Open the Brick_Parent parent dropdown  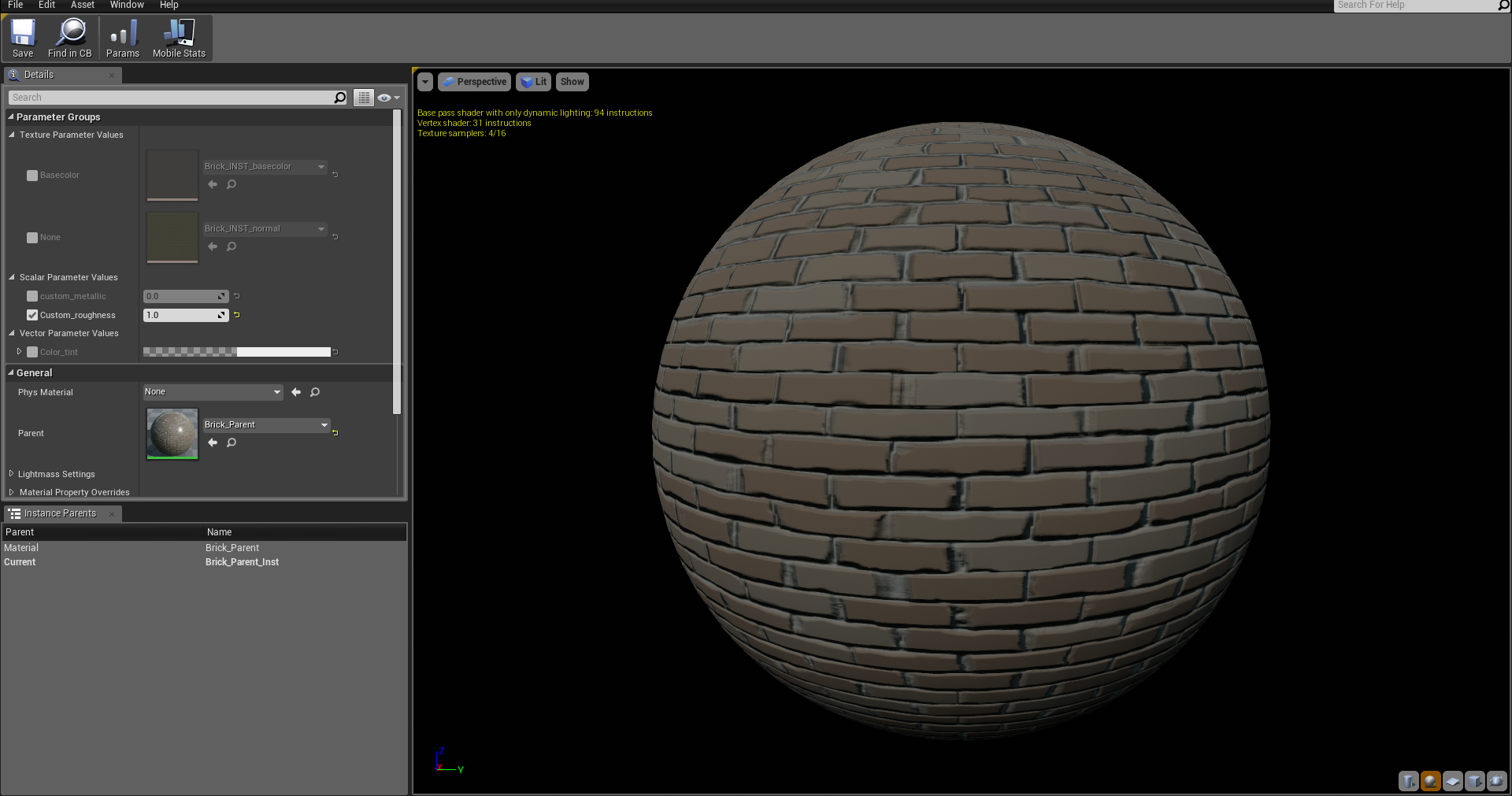266,425
